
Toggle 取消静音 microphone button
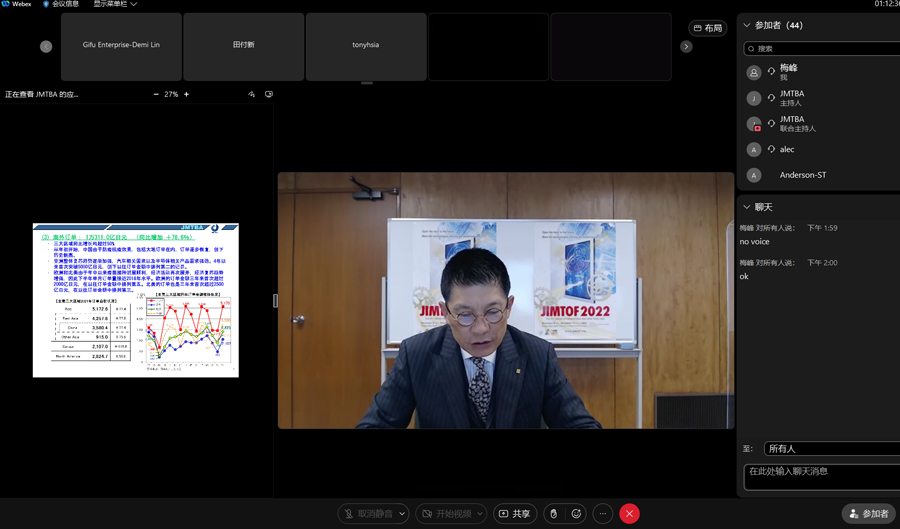point(367,514)
